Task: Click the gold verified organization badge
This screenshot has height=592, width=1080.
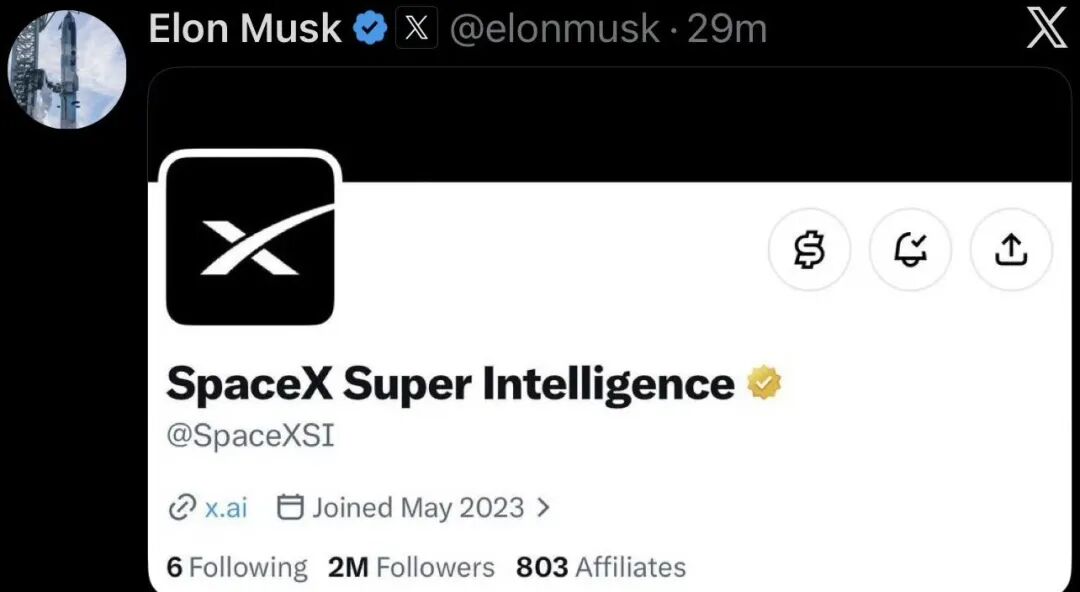Action: tap(765, 383)
